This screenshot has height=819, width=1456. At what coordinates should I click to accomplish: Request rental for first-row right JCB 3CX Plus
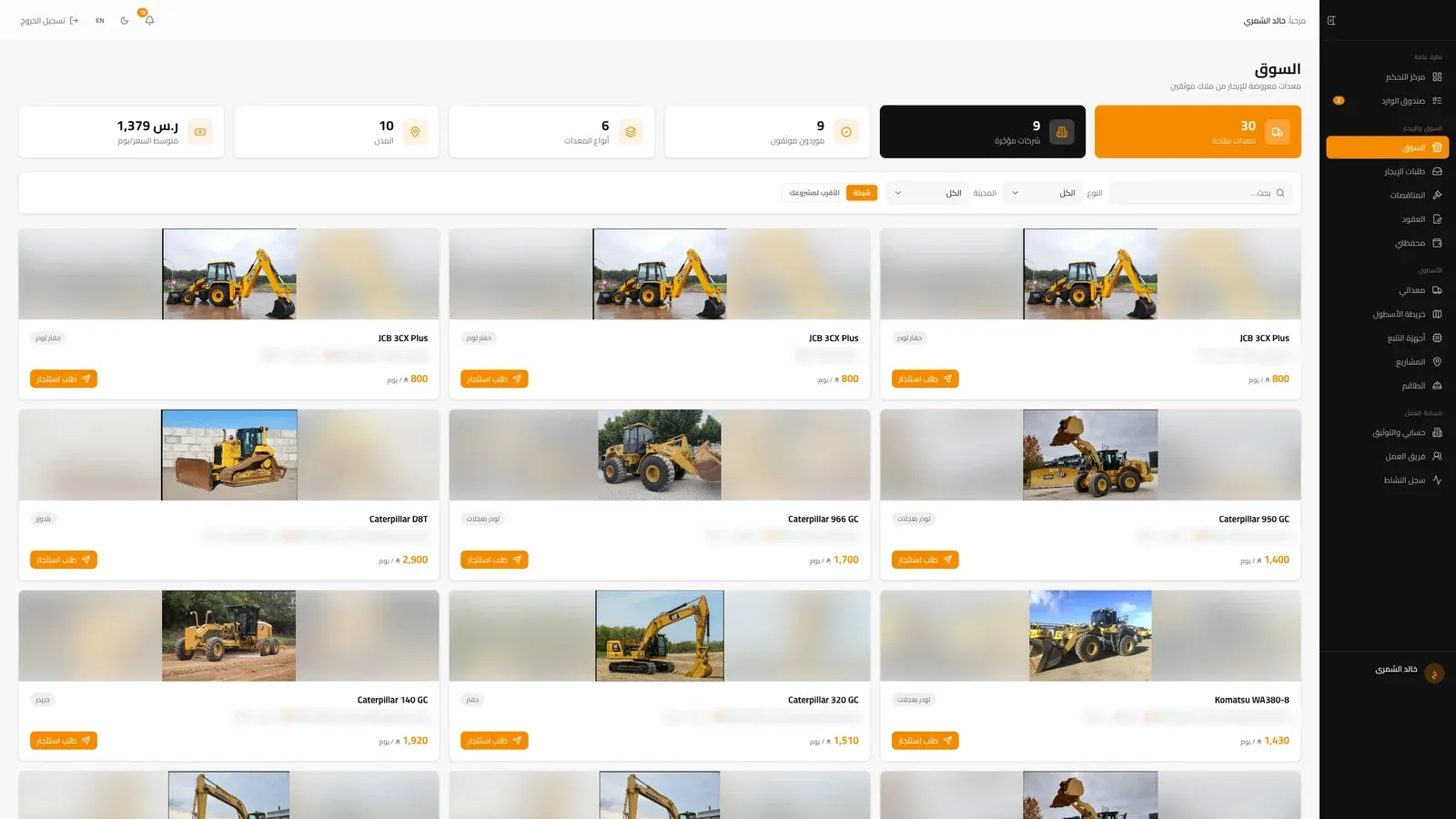[925, 379]
